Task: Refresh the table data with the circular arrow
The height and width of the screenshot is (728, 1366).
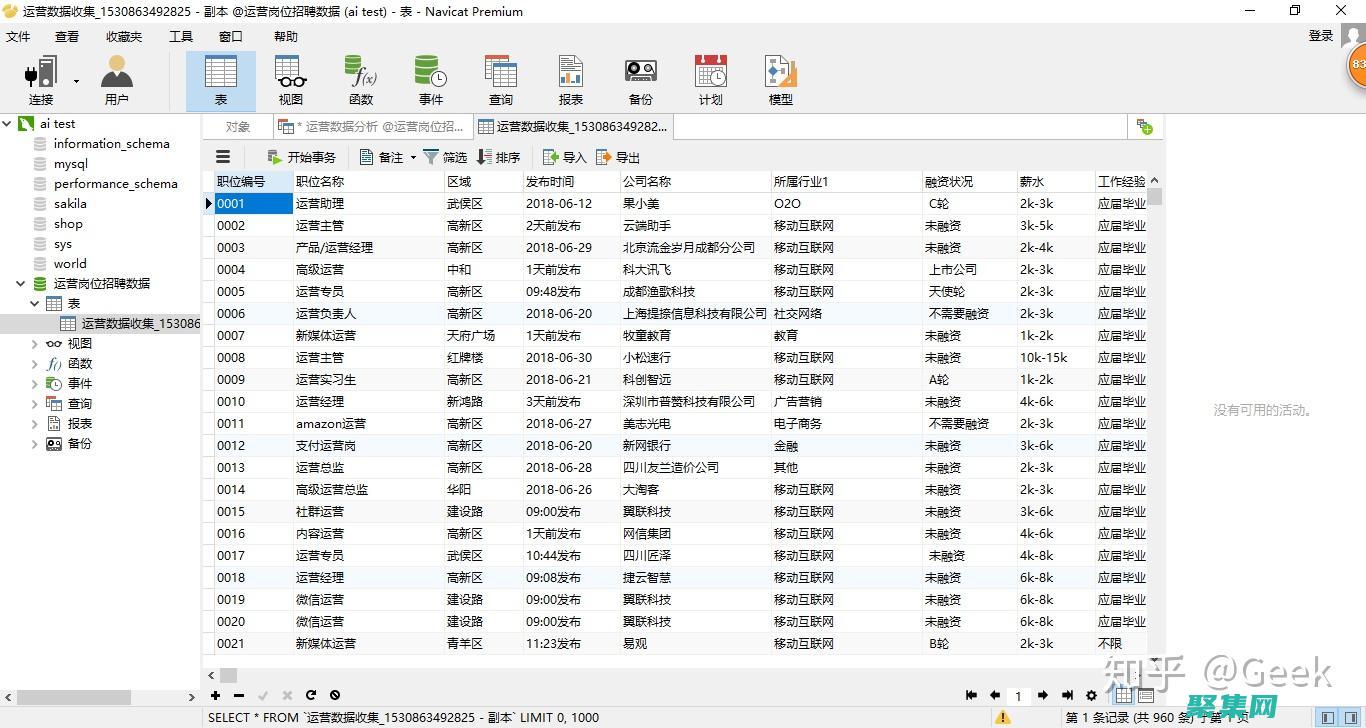Action: pos(310,695)
